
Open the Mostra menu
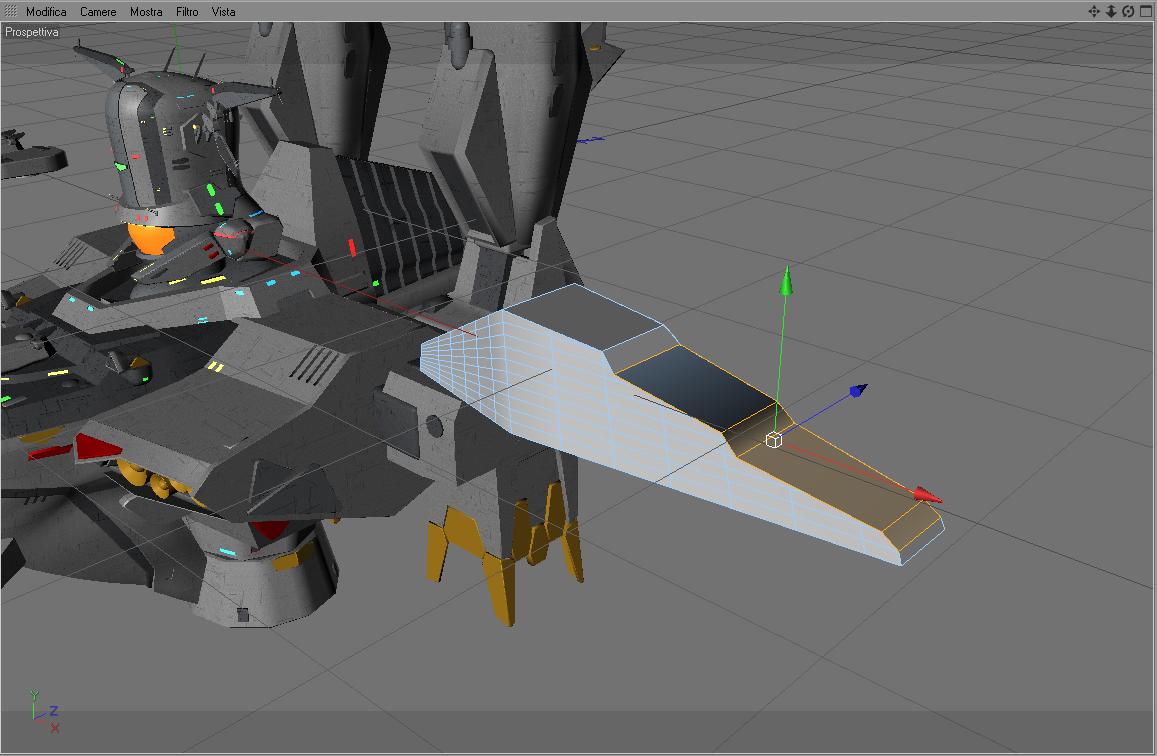click(x=146, y=12)
